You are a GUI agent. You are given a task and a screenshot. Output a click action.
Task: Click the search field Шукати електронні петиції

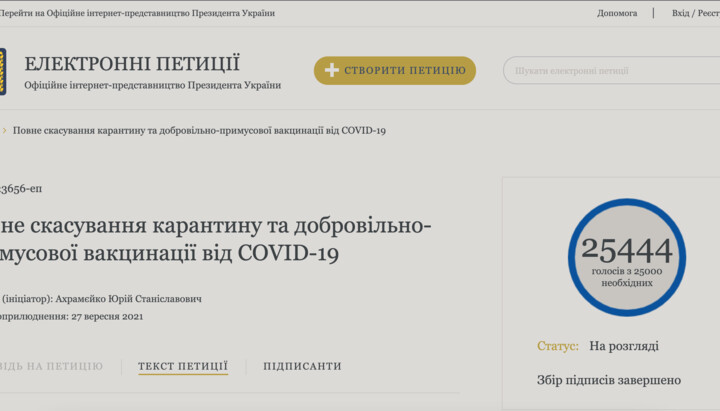pos(610,71)
